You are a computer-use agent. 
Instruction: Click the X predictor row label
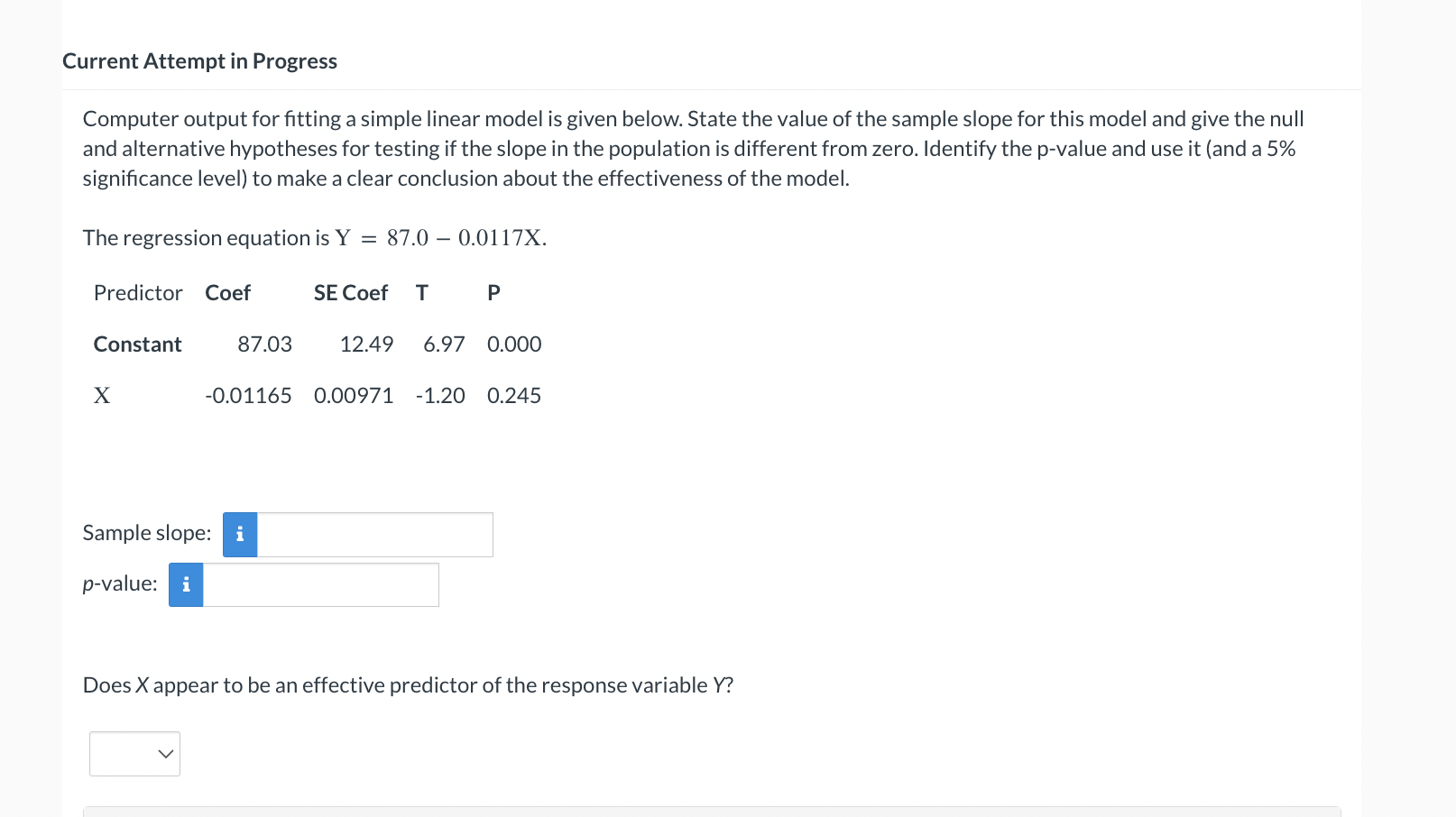point(102,396)
